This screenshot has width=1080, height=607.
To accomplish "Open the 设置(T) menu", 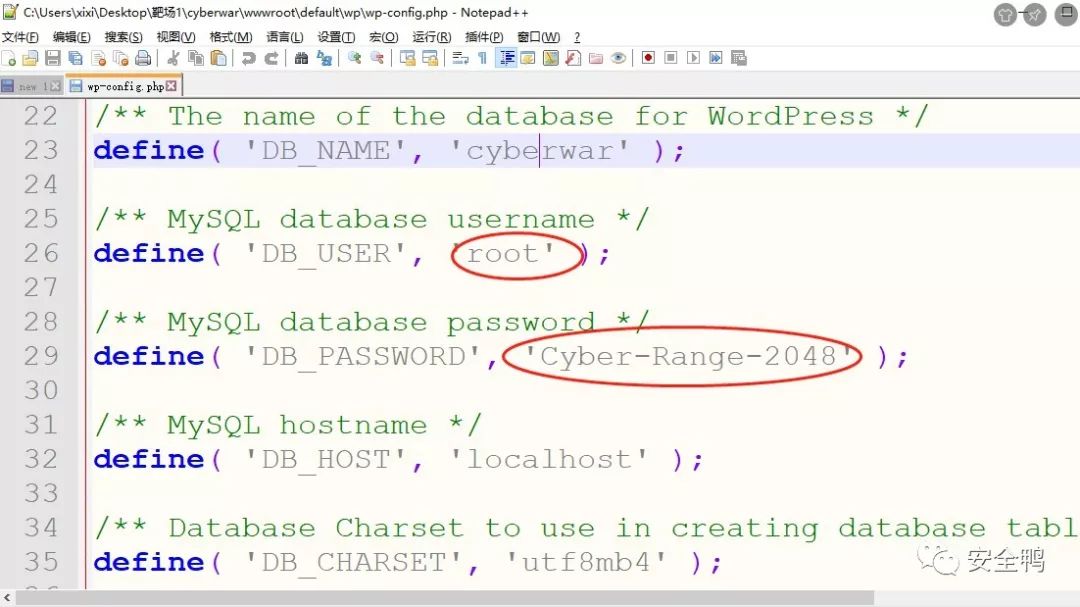I will pos(336,37).
